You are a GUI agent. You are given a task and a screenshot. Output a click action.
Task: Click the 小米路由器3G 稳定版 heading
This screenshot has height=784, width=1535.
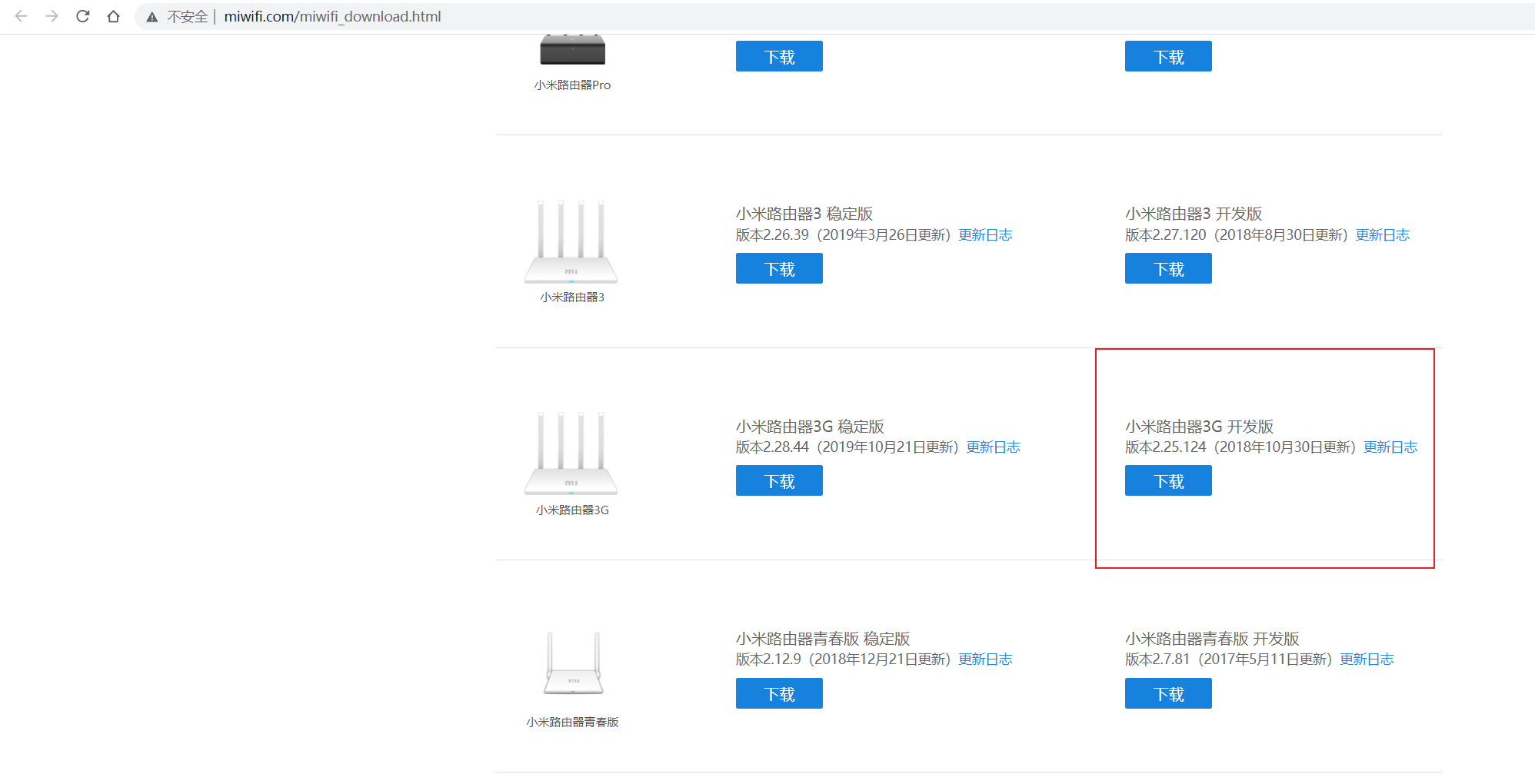click(810, 427)
